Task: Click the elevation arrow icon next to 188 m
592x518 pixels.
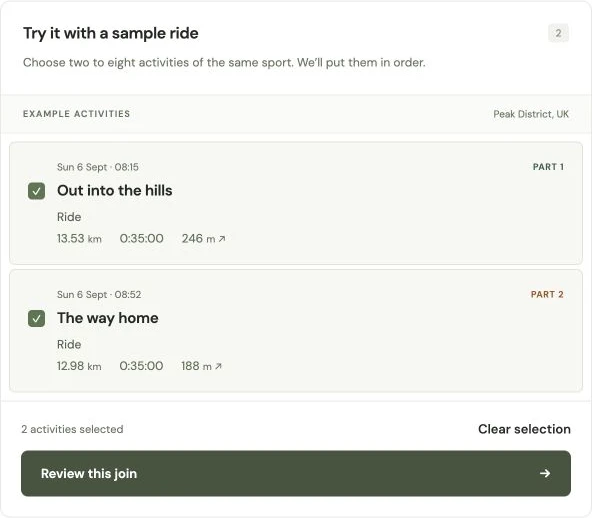Action: coord(218,366)
